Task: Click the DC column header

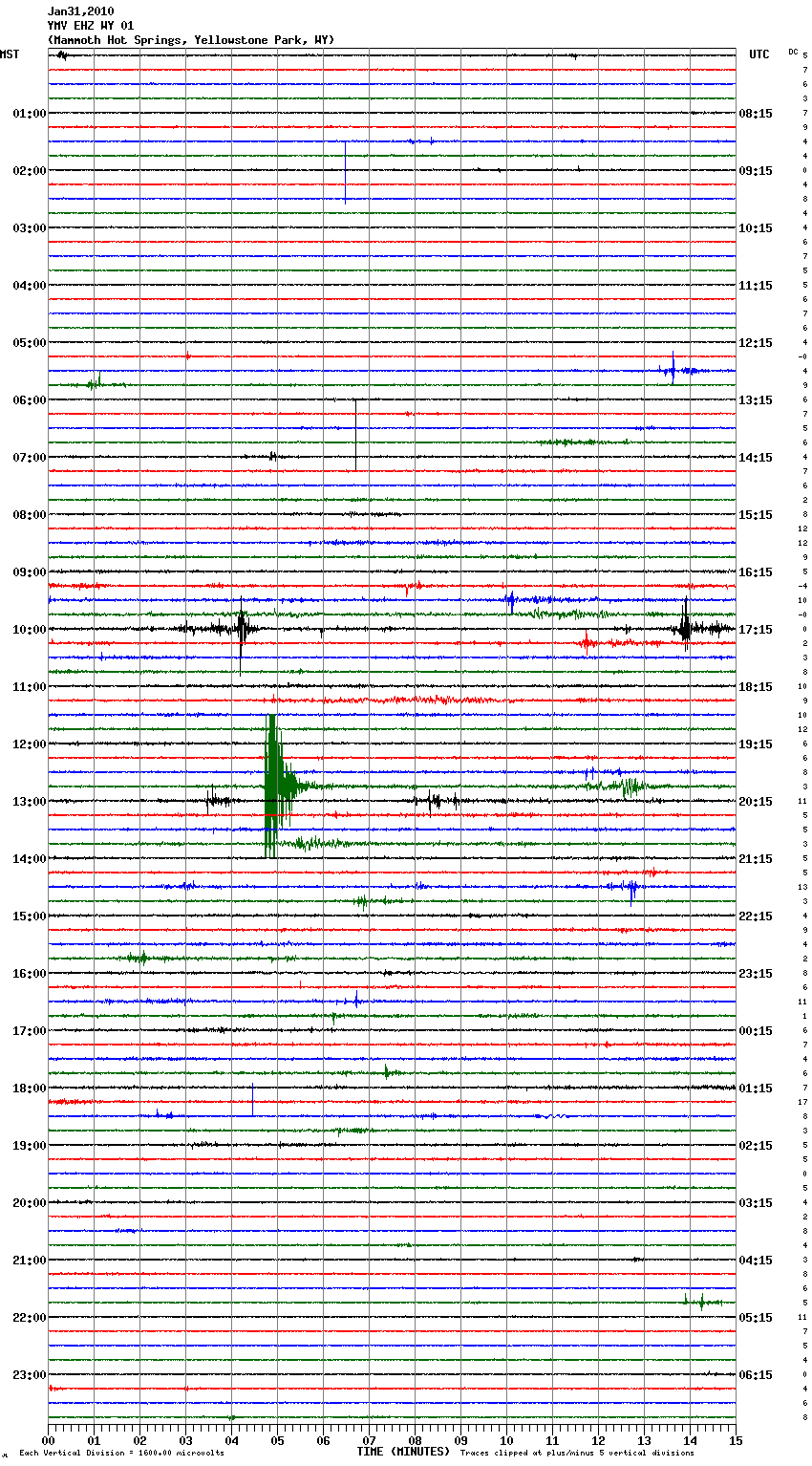Action: click(x=793, y=52)
